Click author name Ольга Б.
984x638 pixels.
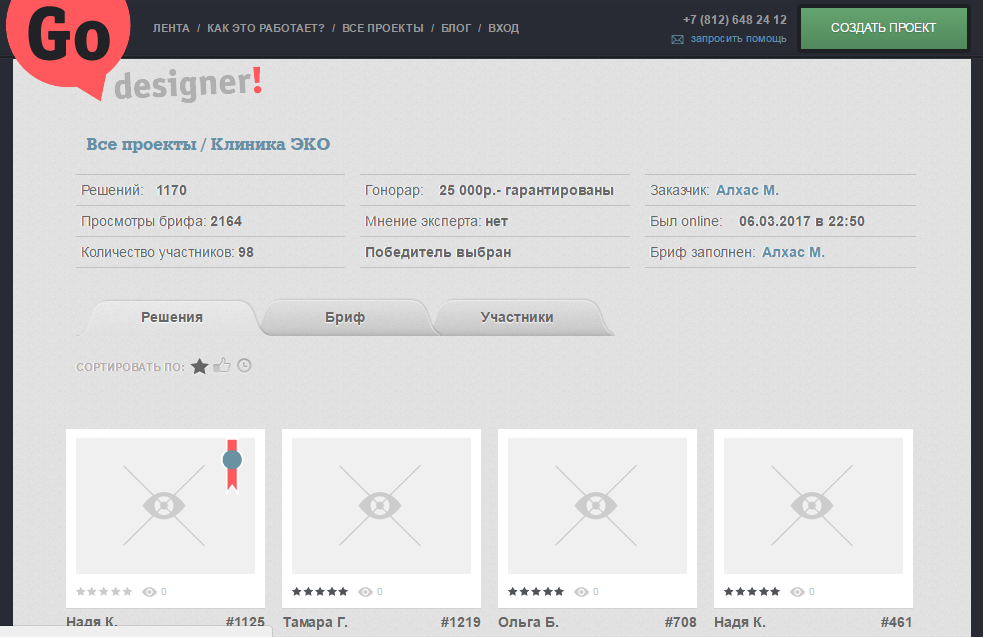pyautogui.click(x=528, y=622)
